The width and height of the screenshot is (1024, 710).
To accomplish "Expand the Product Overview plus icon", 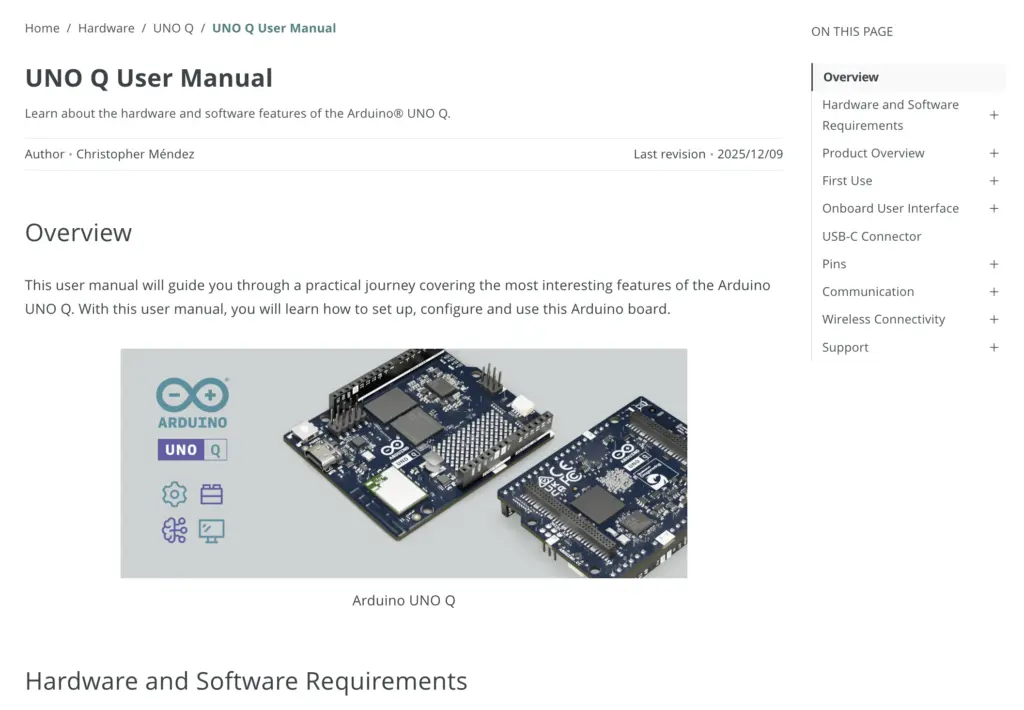I will [993, 153].
